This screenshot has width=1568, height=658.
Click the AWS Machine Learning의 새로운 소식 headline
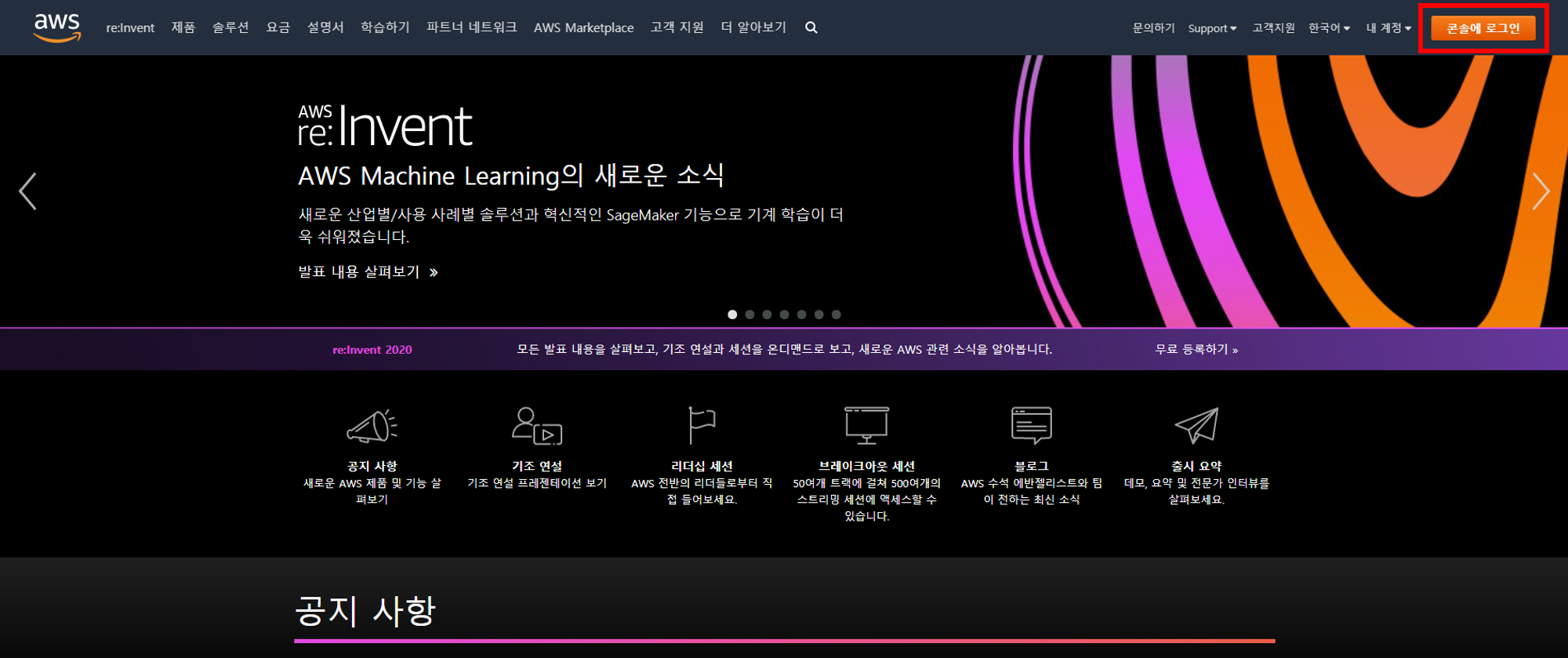pos(511,176)
